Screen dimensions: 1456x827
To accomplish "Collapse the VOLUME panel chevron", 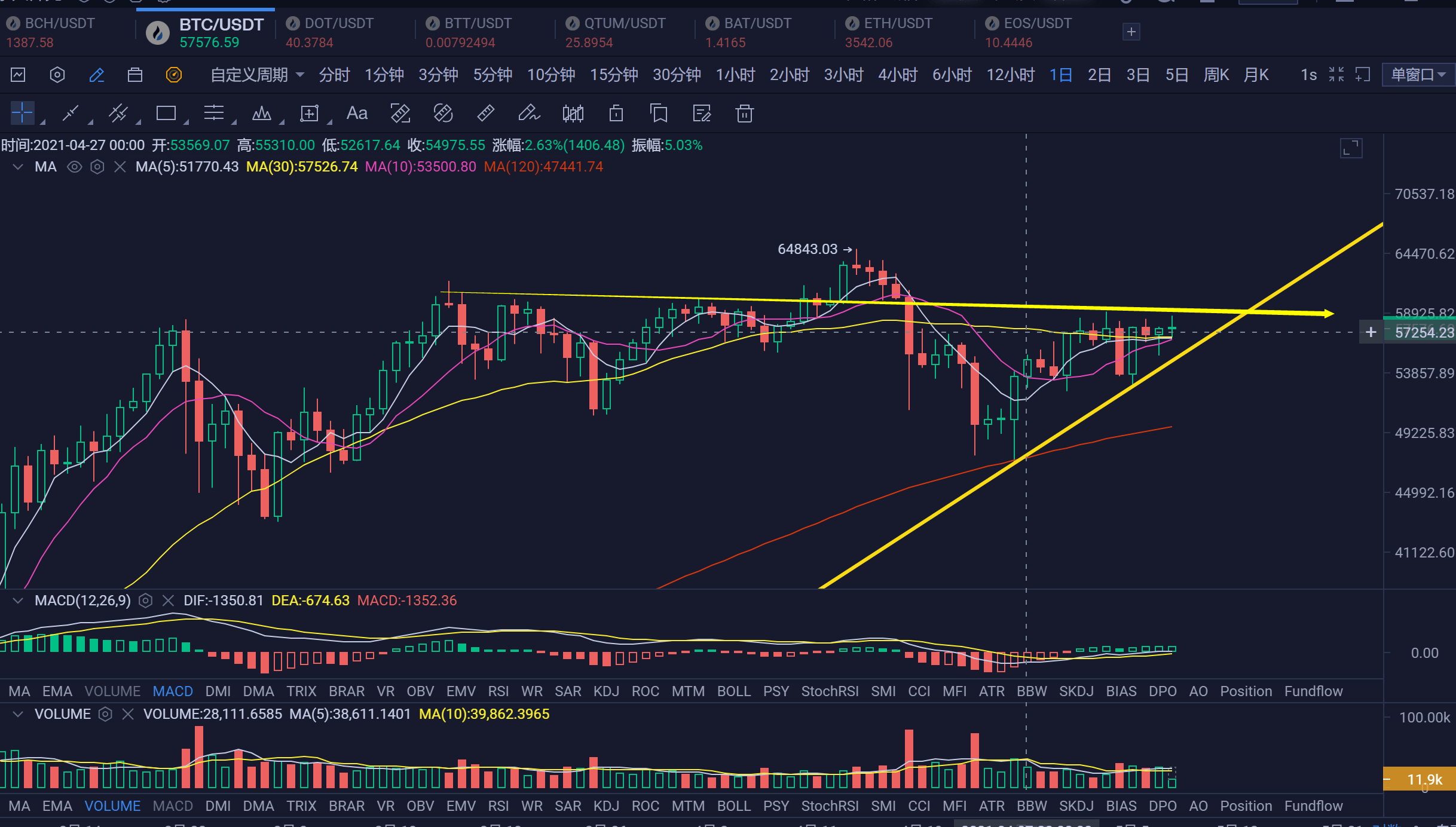I will point(18,714).
